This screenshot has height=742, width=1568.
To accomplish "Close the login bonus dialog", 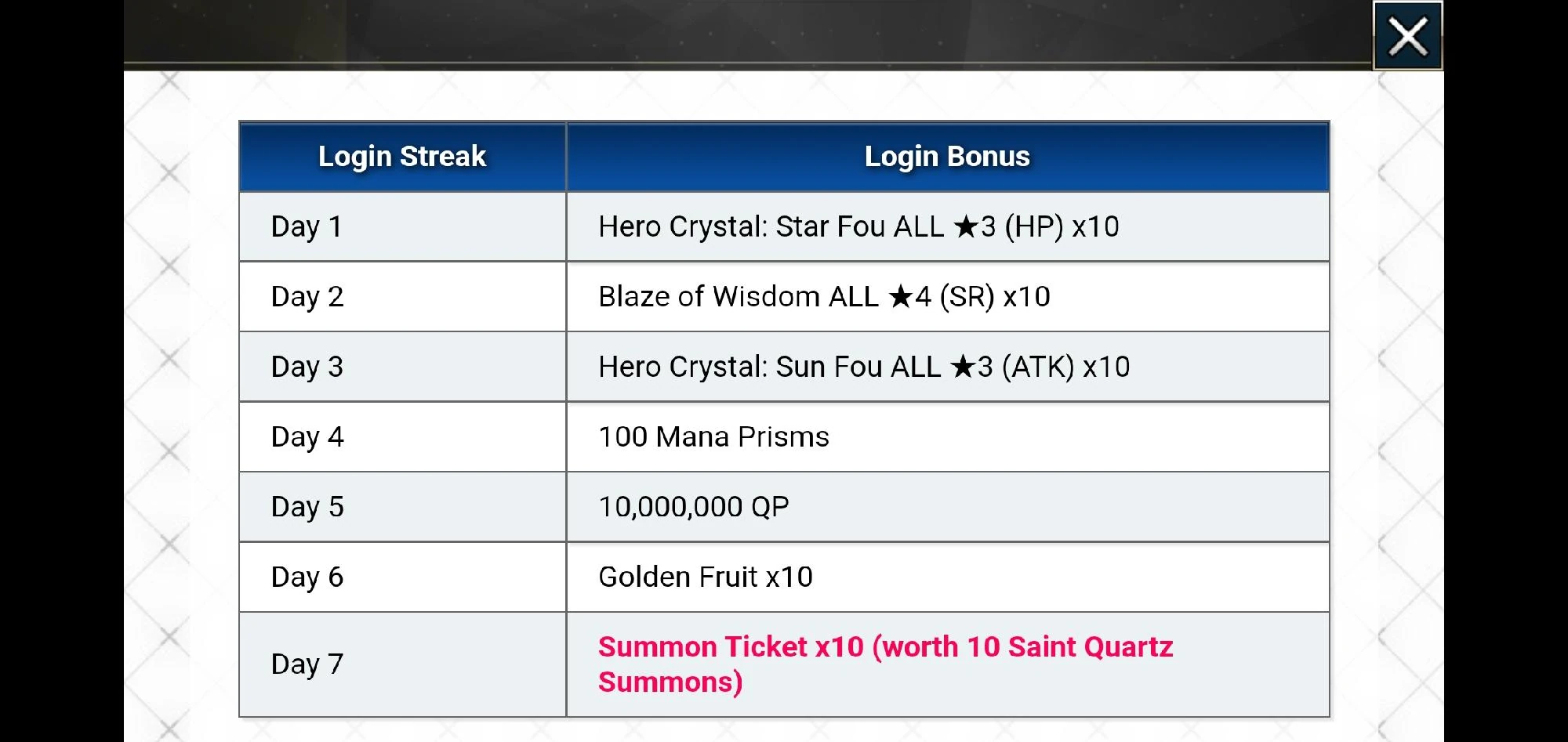I will point(1407,37).
